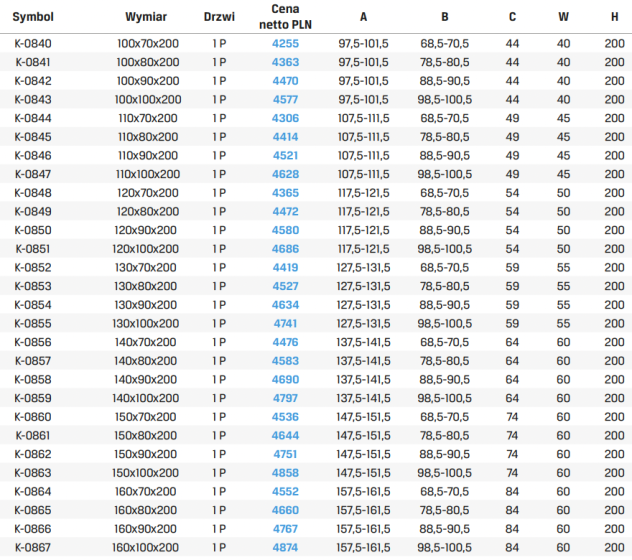
Task: Click dimension 120x80x200
Action: coord(148,212)
